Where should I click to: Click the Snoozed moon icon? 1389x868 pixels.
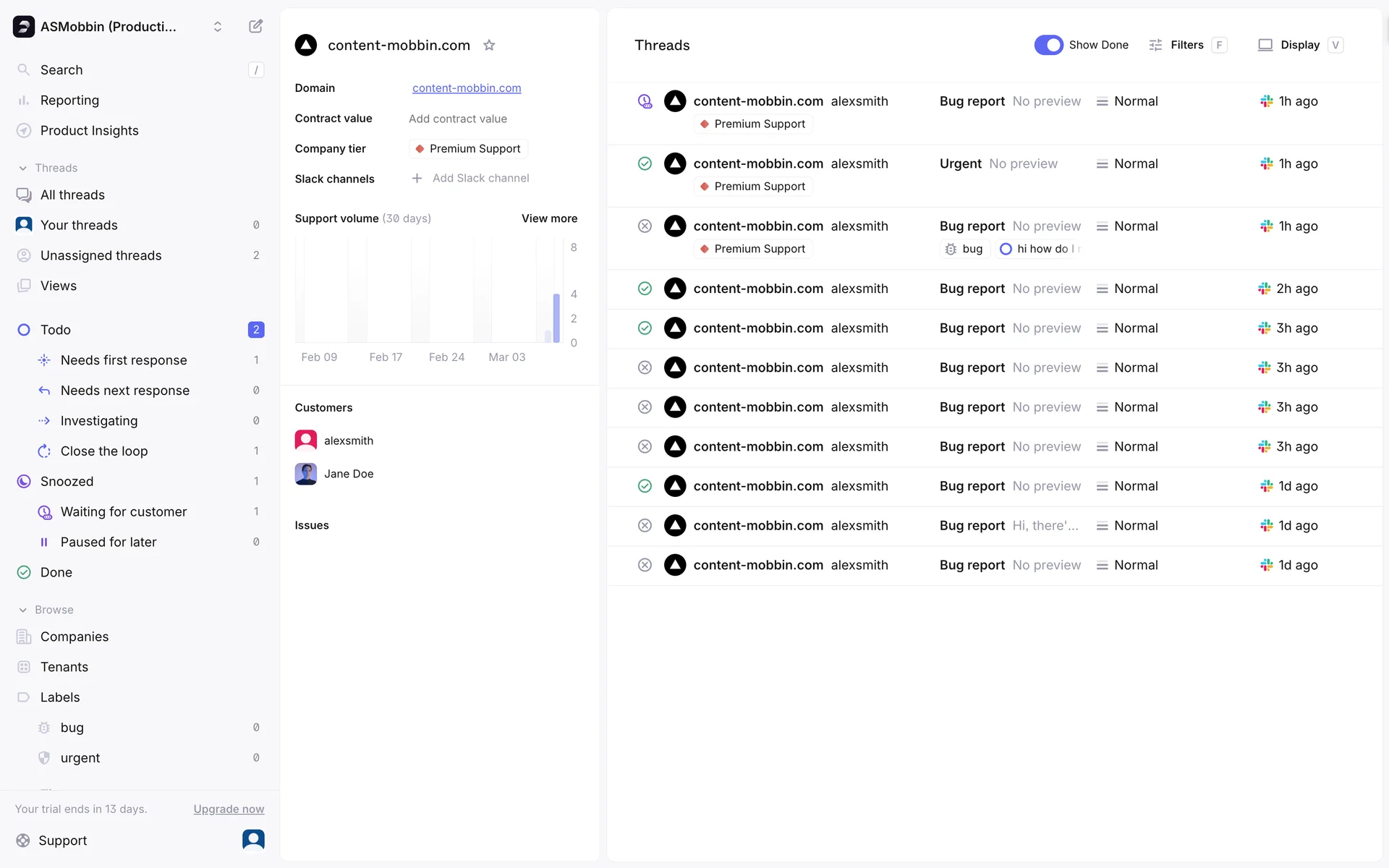click(x=24, y=481)
